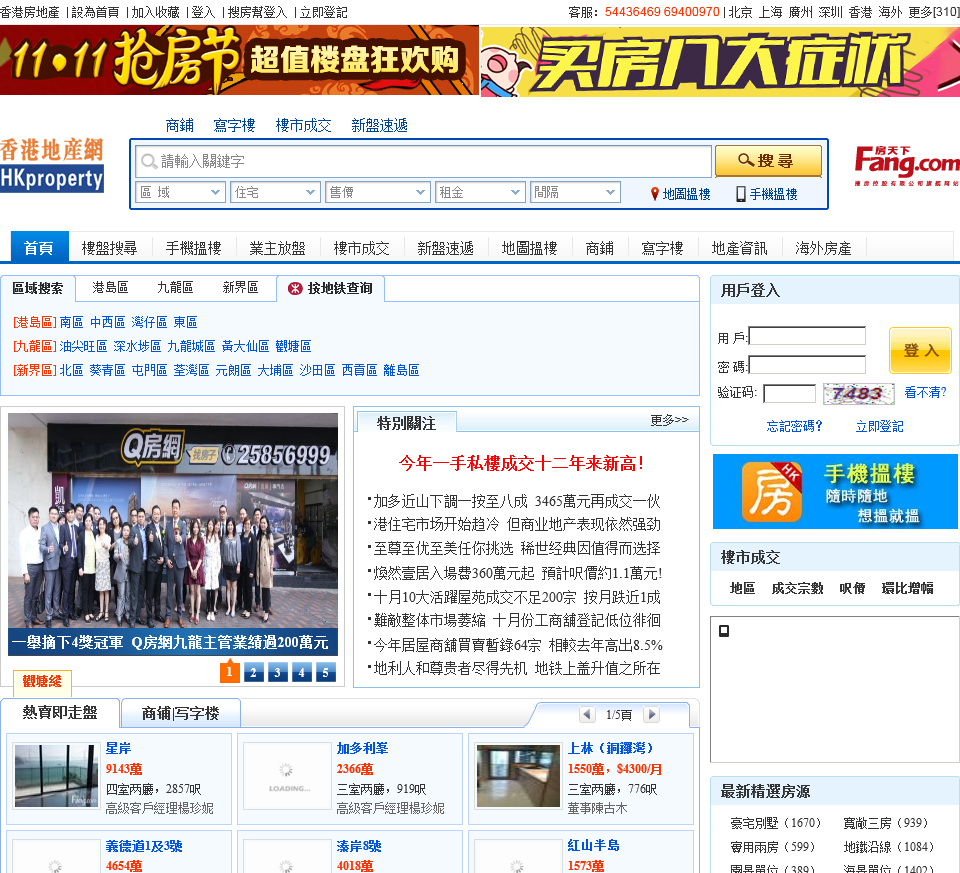Click 設為首頁 in top bar
This screenshot has width=960, height=873.
(96, 12)
